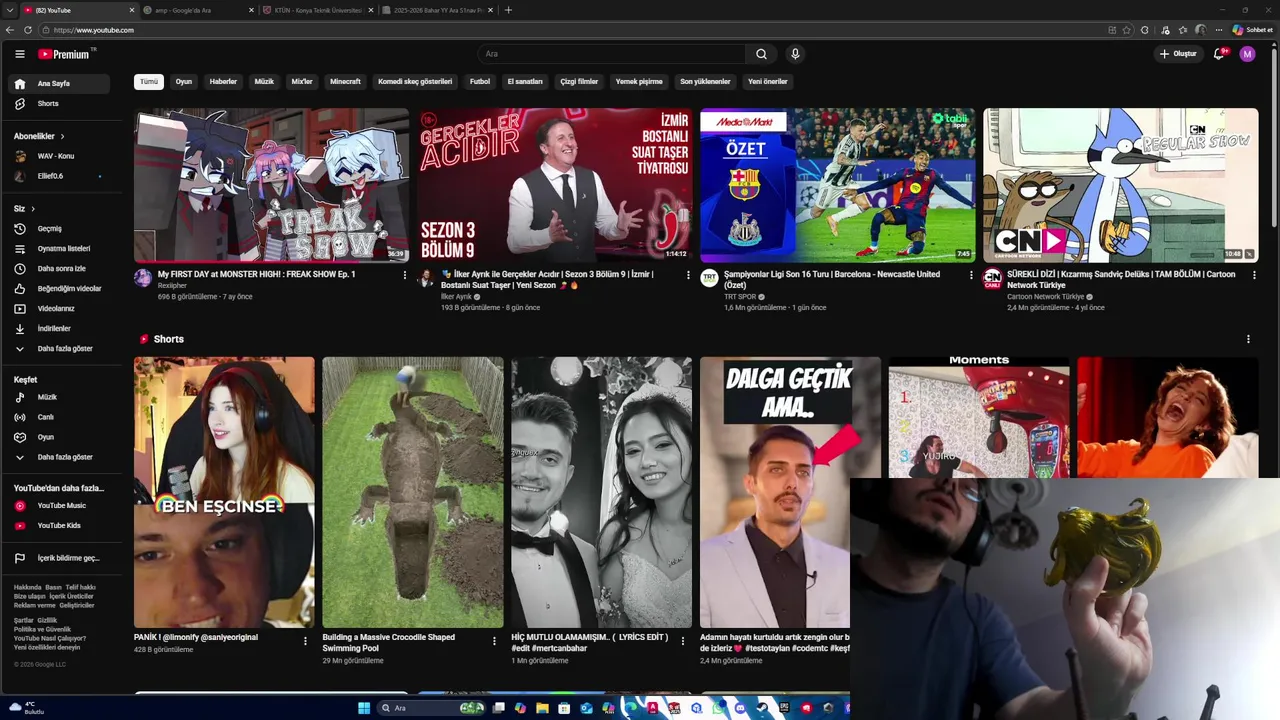Screen dimensions: 1280x720
Task: Open TRT SPOR channel avatar
Action: 709,278
